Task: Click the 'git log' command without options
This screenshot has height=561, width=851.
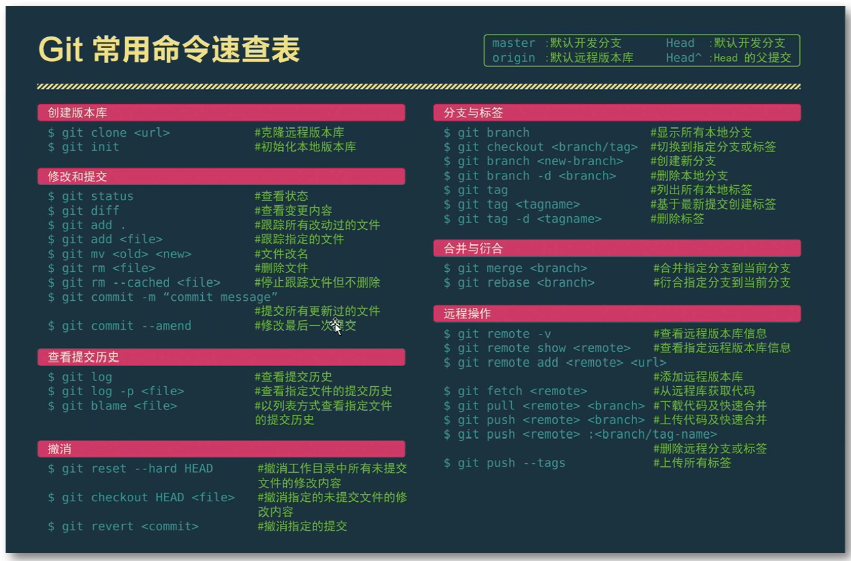Action: tap(80, 377)
